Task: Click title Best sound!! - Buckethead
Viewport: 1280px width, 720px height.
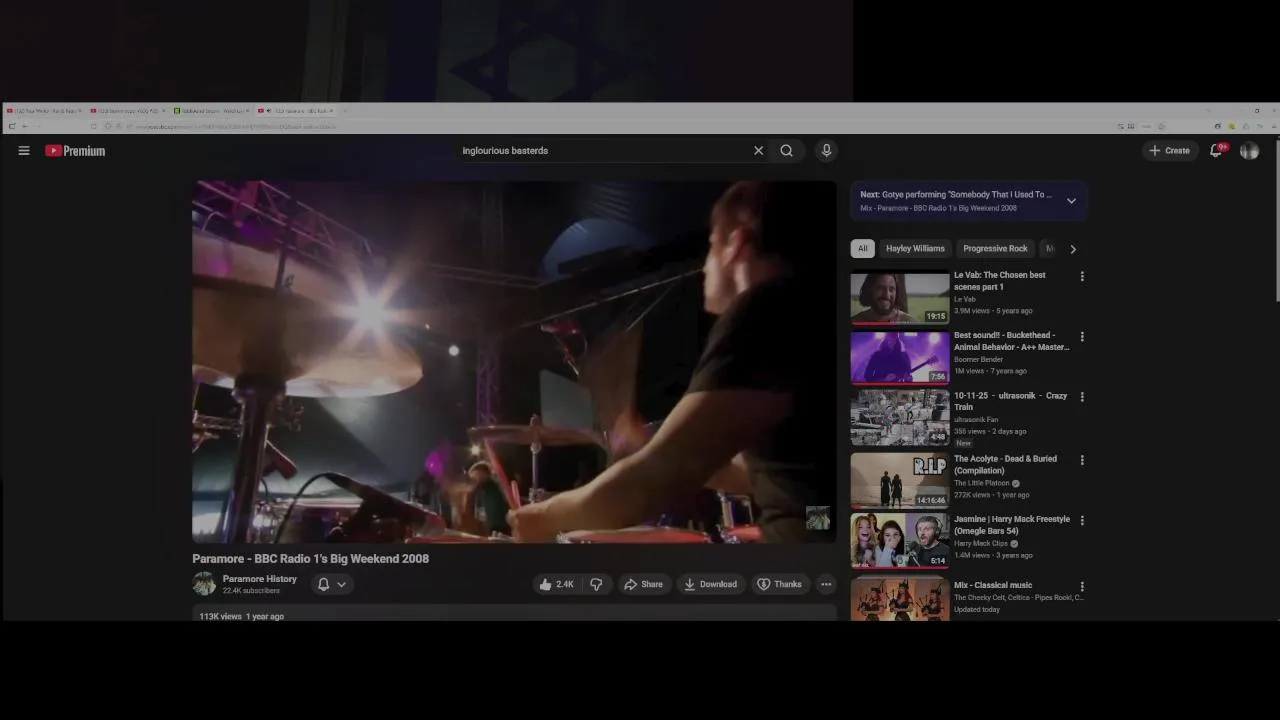Action: pyautogui.click(x=1011, y=341)
